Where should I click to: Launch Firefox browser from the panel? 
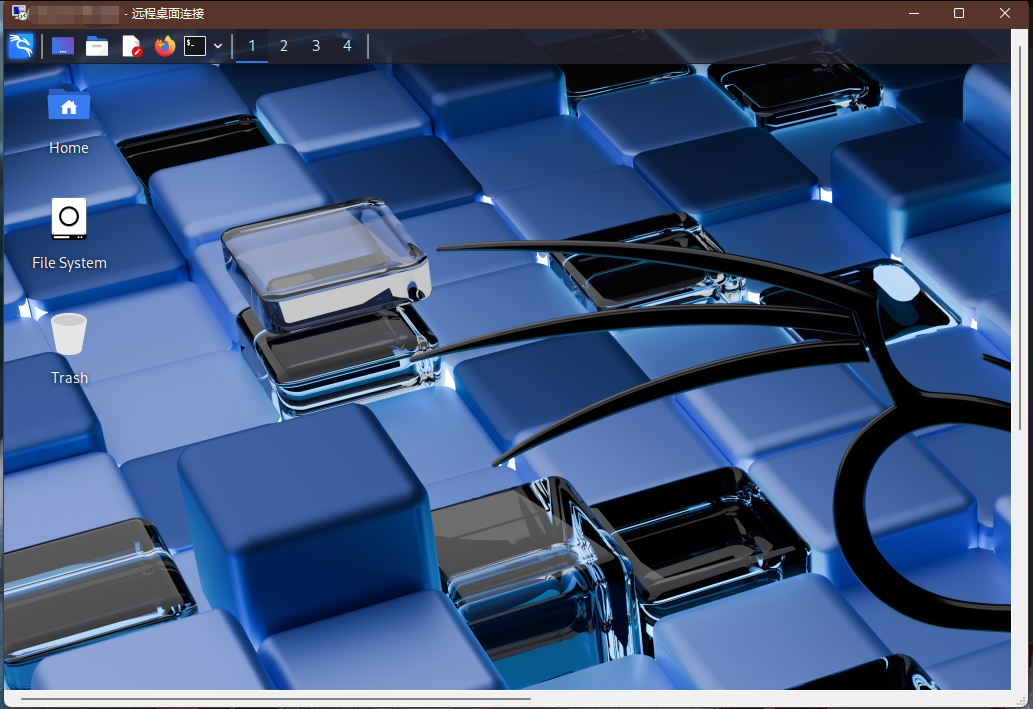(165, 46)
